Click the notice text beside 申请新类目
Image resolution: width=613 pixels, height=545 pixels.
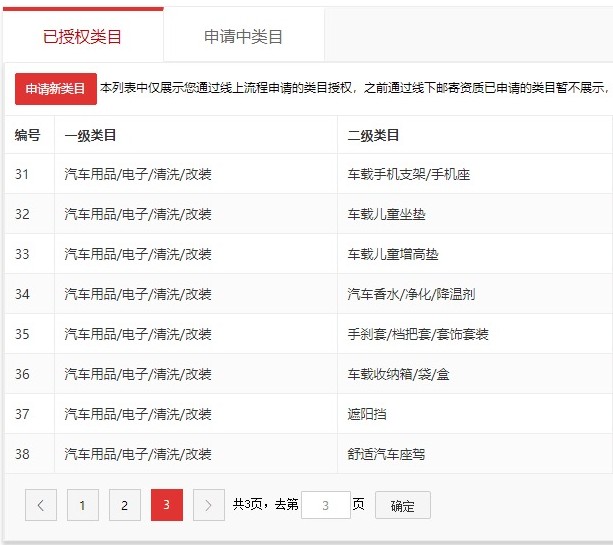pos(355,88)
